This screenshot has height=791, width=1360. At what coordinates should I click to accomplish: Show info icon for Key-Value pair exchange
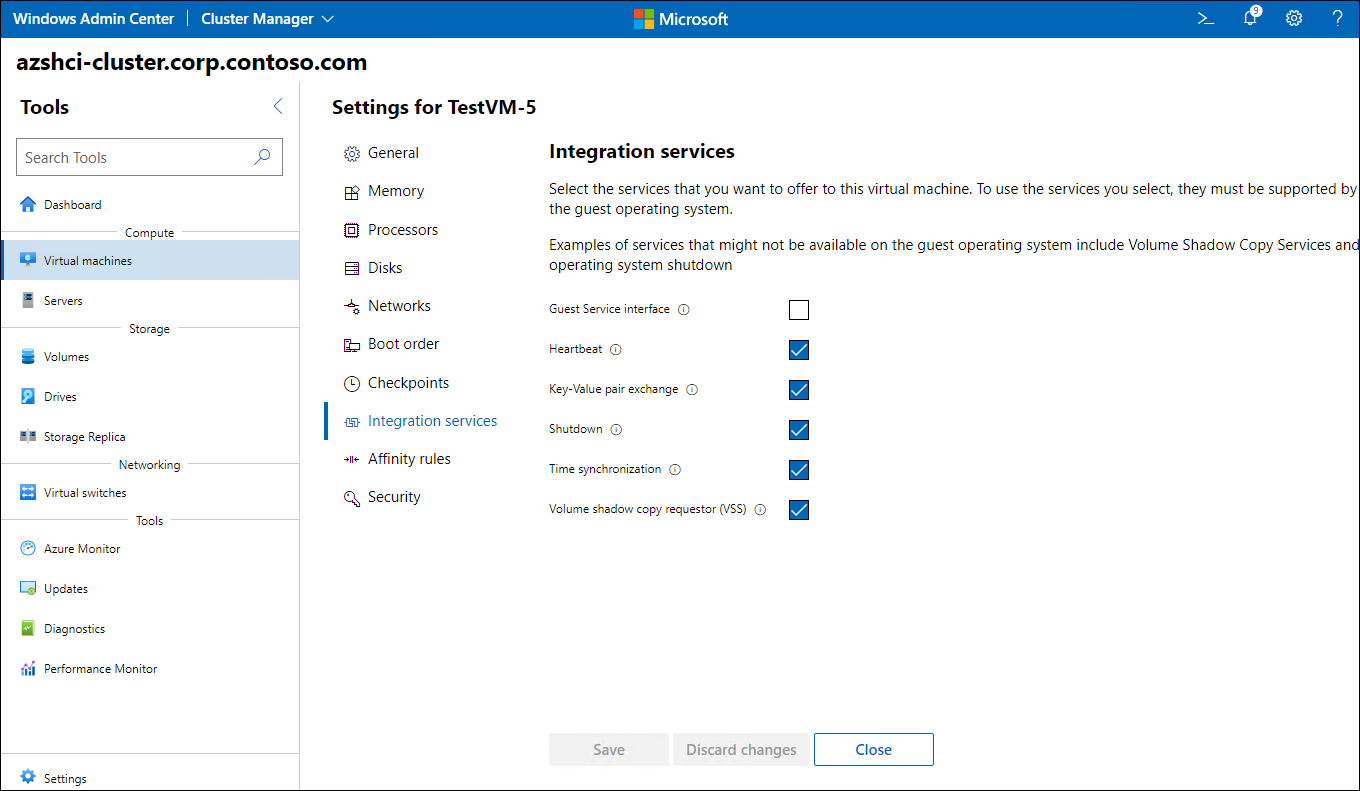tap(692, 390)
